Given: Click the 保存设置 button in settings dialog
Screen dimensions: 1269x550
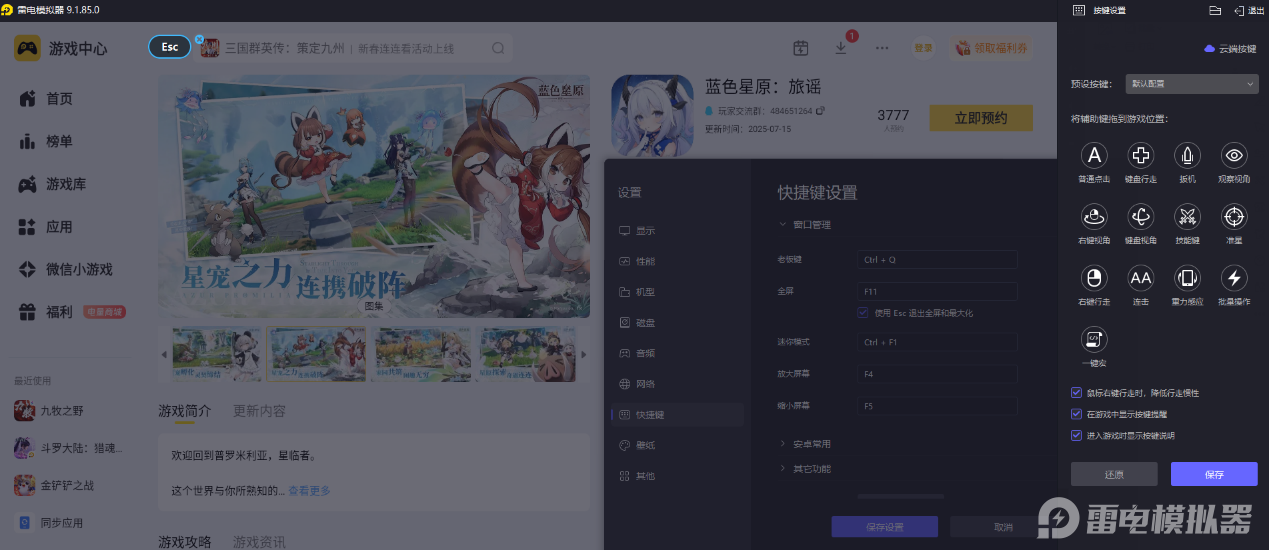Looking at the screenshot, I should coord(884,527).
